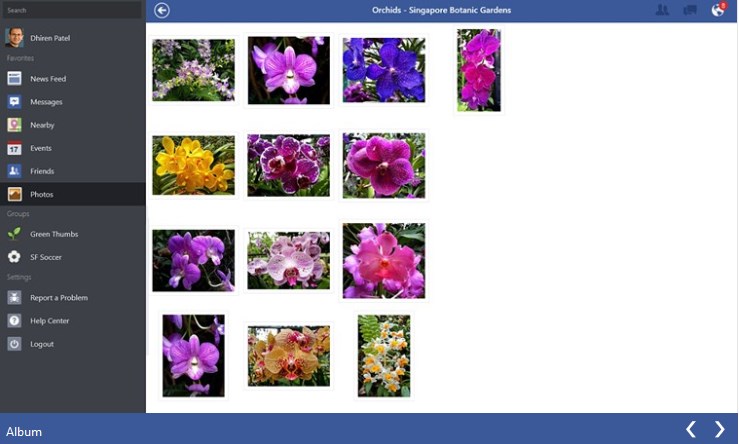Viewport: 739px width, 444px height.
Task: Open Friends label in the sidebar
Action: [x=42, y=171]
